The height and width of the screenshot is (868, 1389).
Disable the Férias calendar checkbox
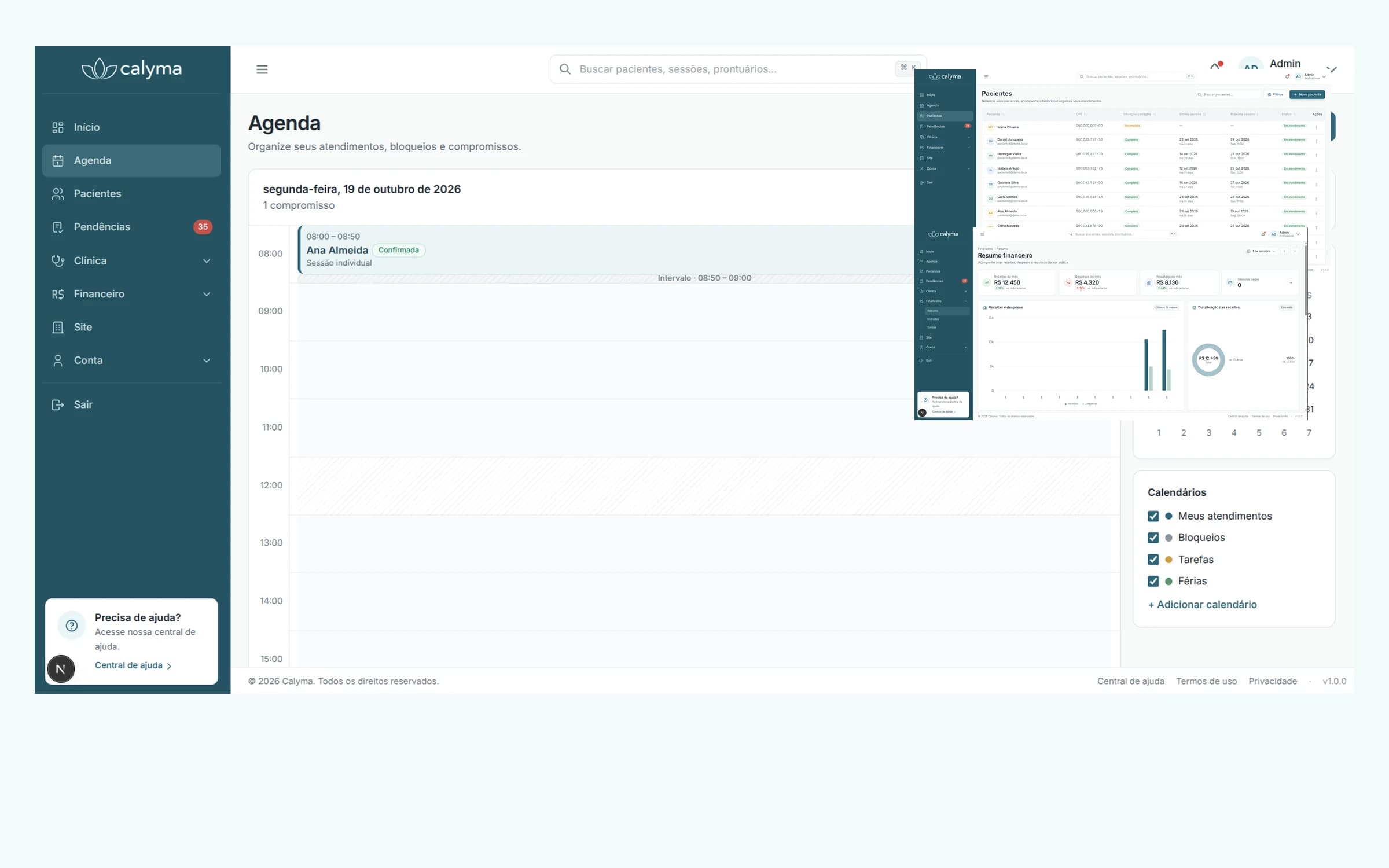[1153, 581]
